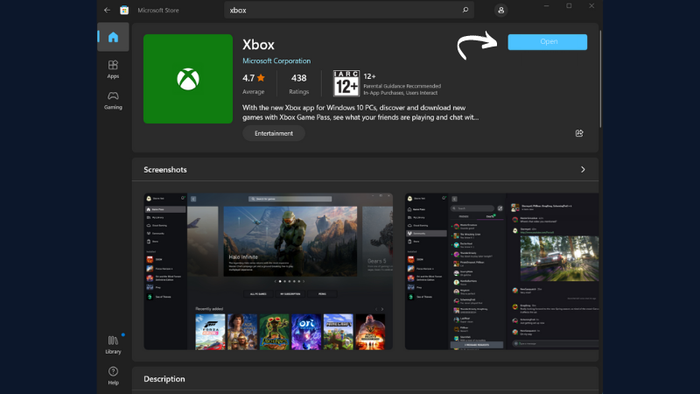The image size is (700, 394).
Task: Click the Entertainment category tag
Action: click(274, 133)
